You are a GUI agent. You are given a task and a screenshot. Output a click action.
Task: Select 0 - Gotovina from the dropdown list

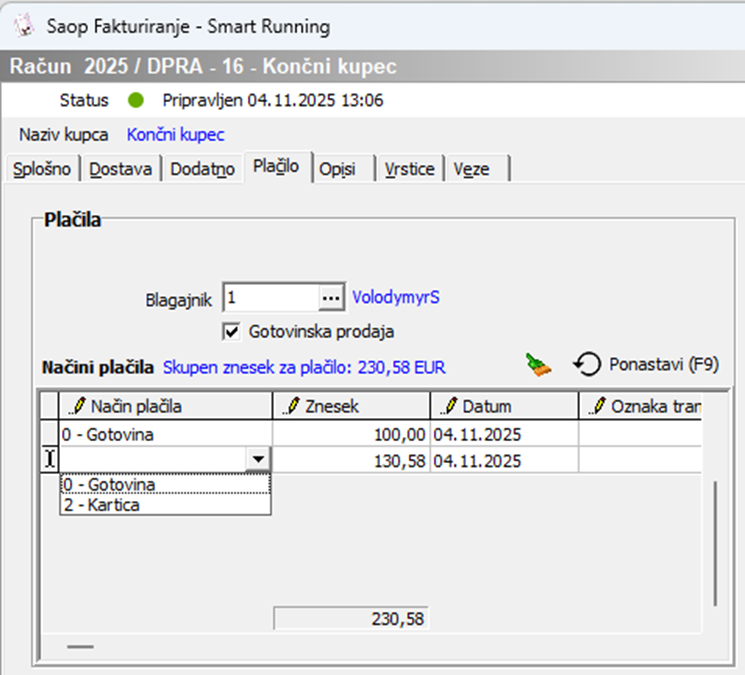(x=165, y=485)
